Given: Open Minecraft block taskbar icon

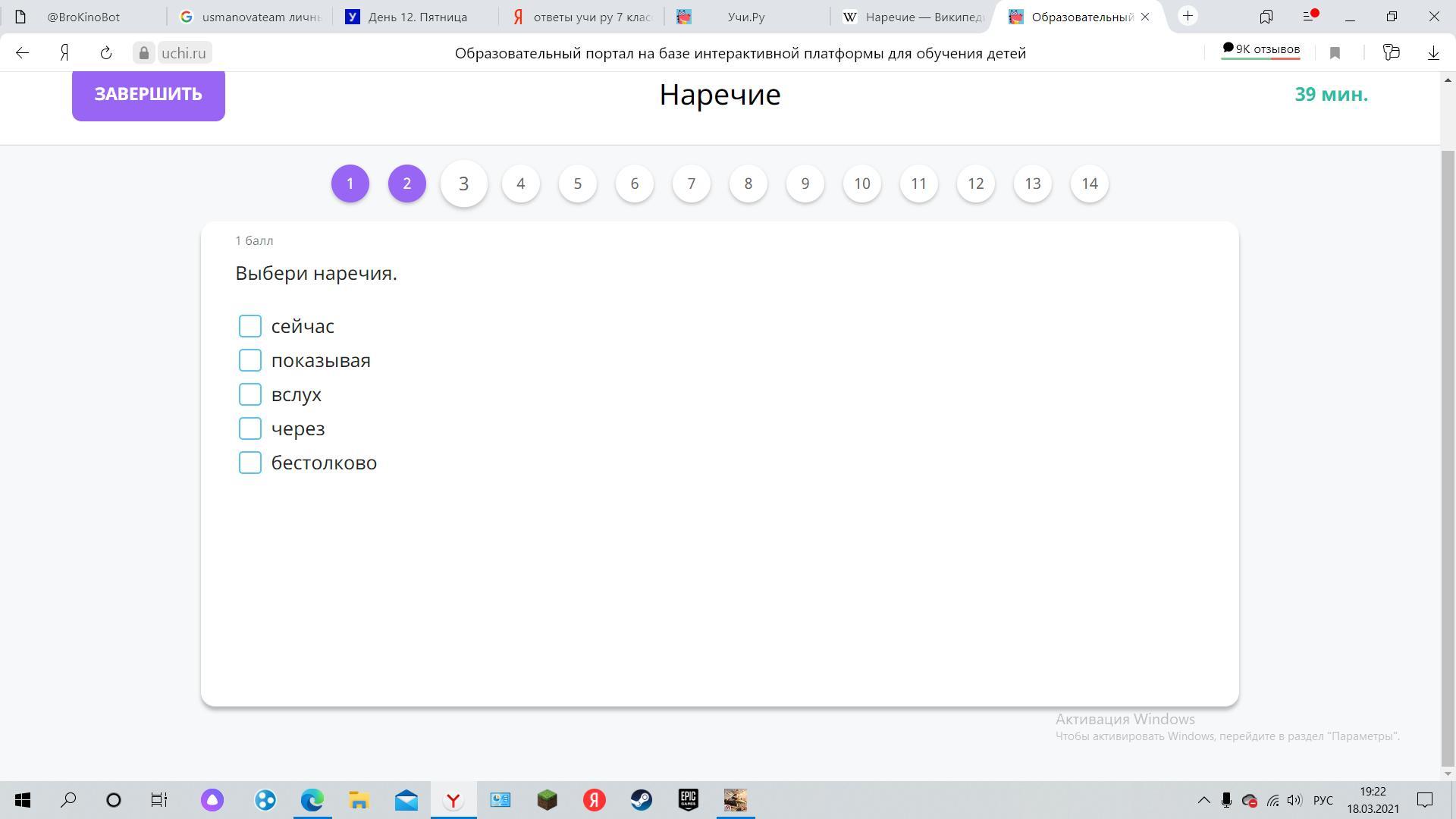Looking at the screenshot, I should 548,800.
